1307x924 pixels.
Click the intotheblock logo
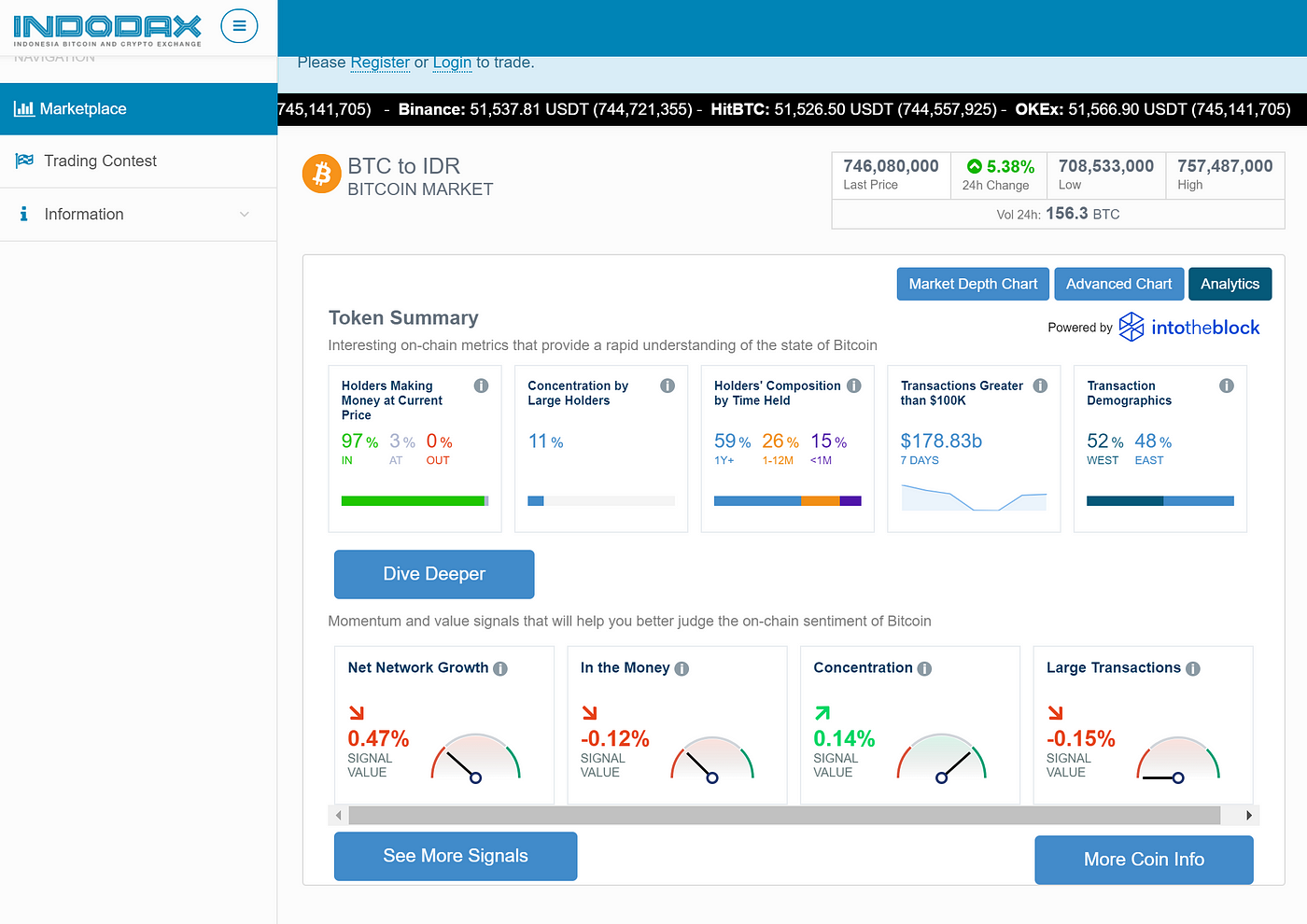point(1189,327)
